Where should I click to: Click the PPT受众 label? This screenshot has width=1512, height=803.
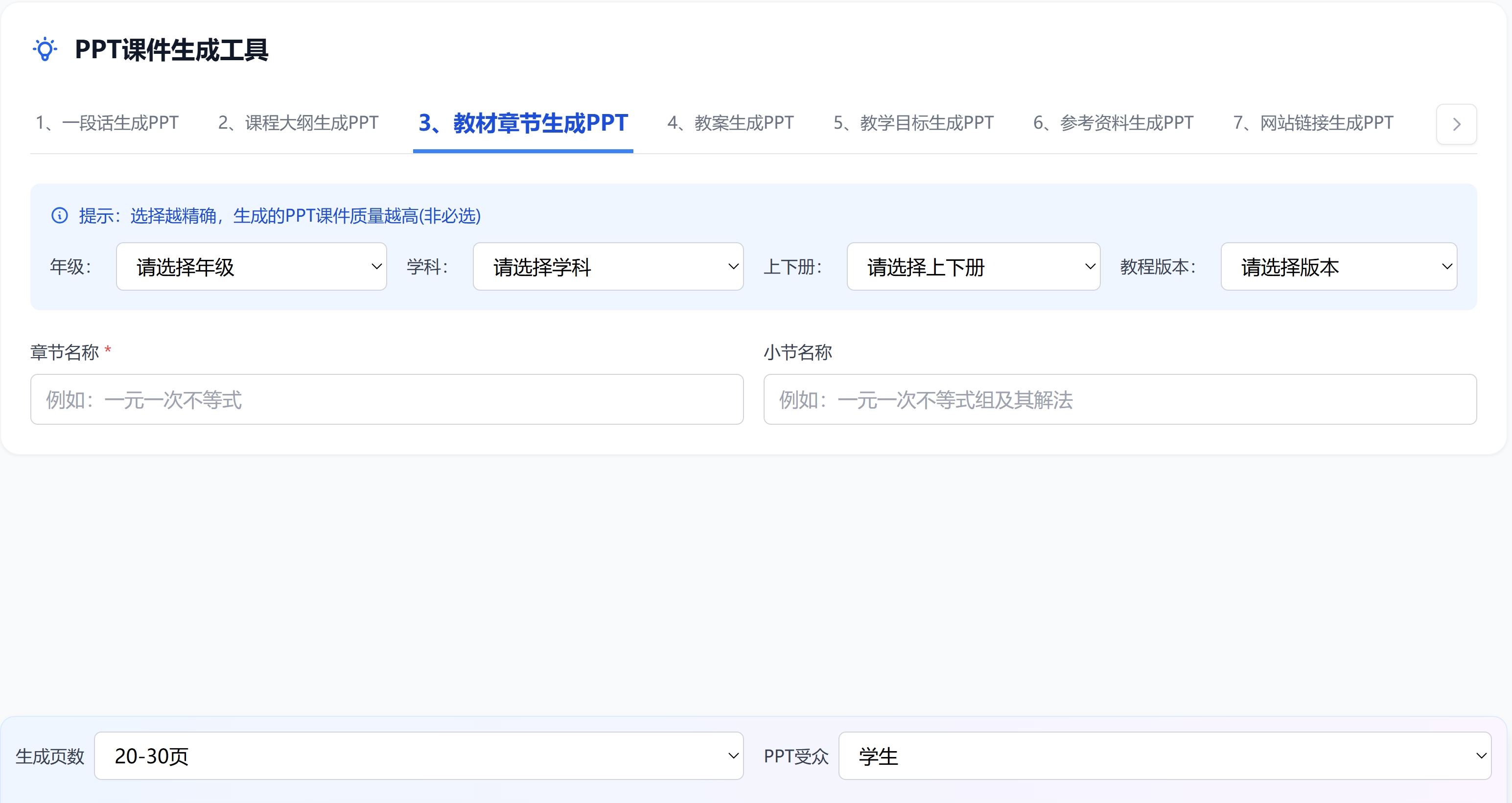tap(796, 756)
